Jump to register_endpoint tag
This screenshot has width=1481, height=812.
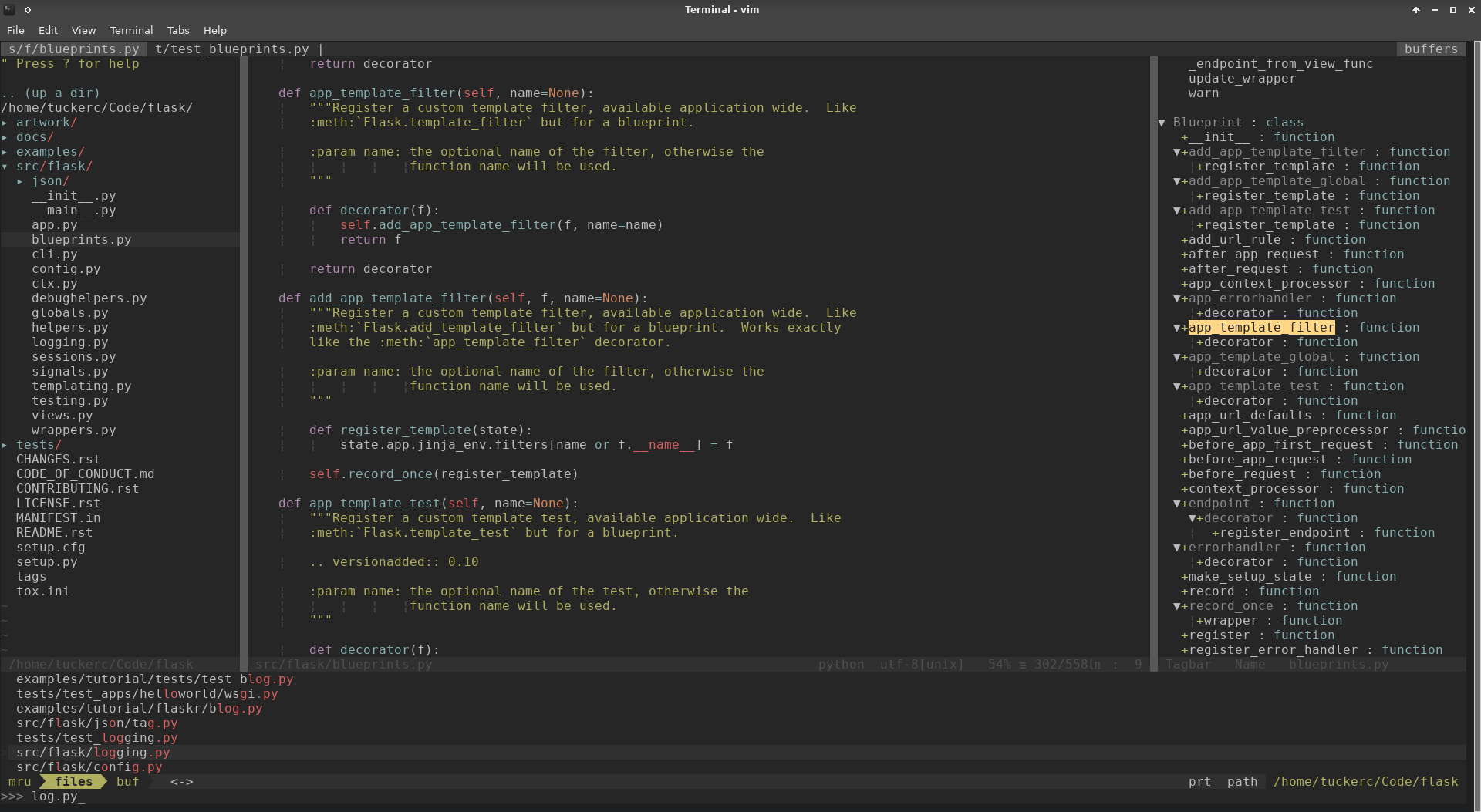click(x=1284, y=533)
